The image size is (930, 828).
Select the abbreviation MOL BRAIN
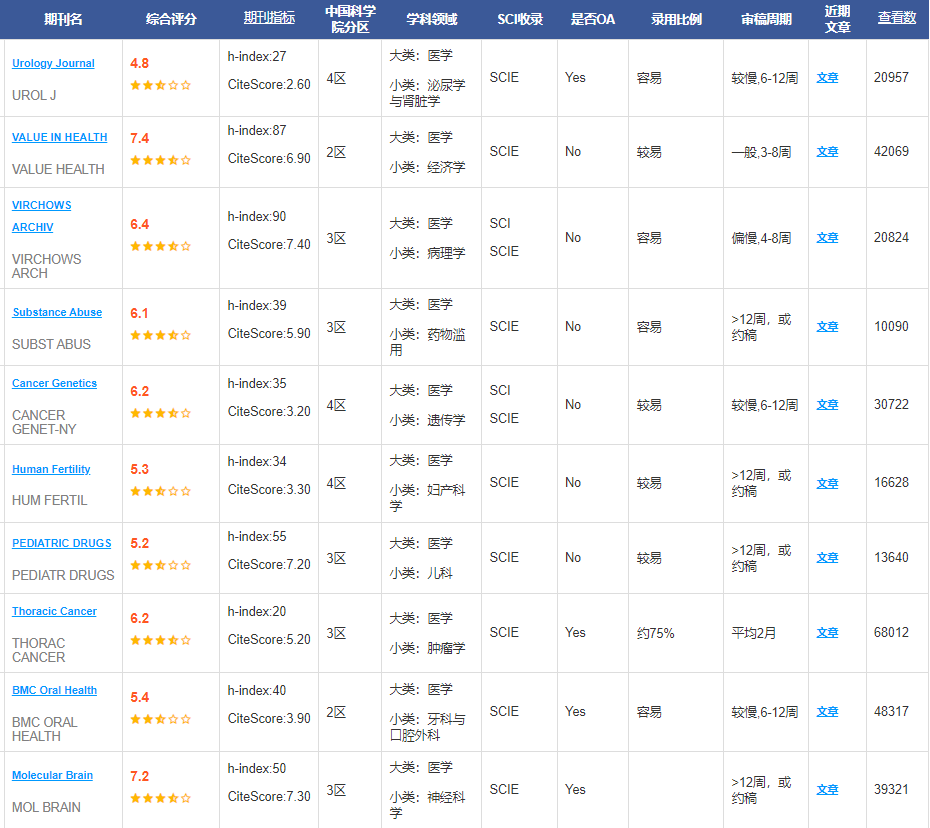tap(46, 807)
